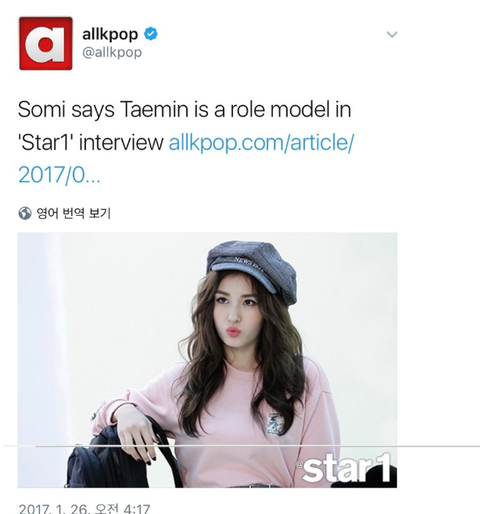Click the patch on the pink sweatshirt
The height and width of the screenshot is (514, 480).
tap(276, 423)
